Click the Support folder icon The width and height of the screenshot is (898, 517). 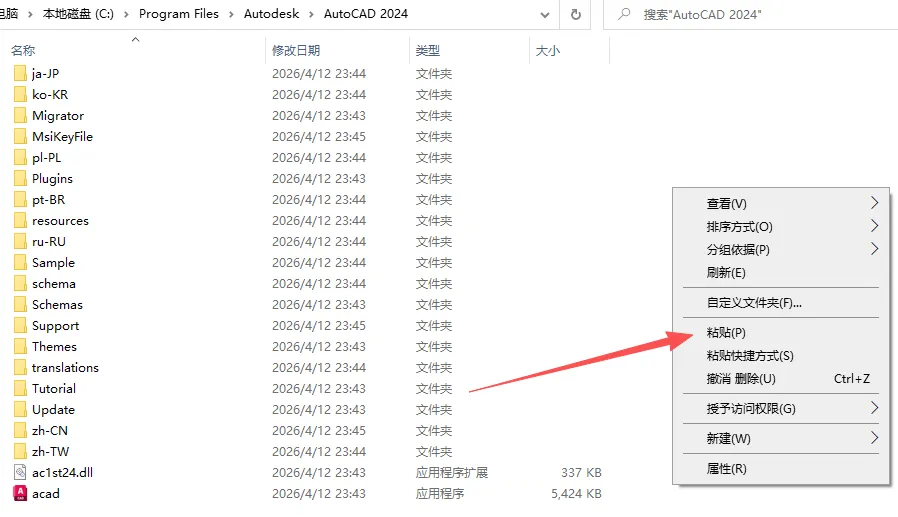click(20, 325)
